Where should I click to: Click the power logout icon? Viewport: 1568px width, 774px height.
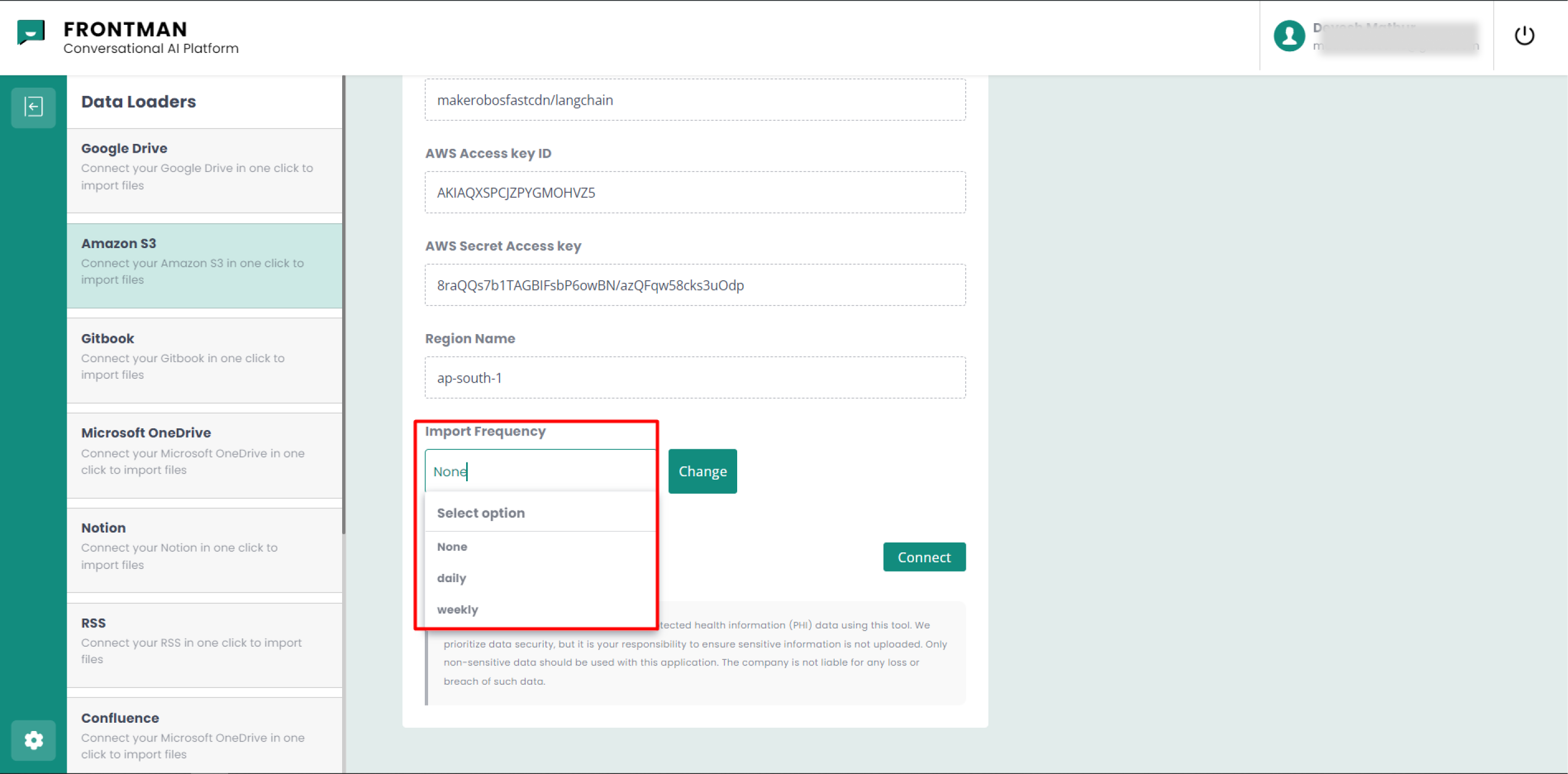(x=1523, y=36)
